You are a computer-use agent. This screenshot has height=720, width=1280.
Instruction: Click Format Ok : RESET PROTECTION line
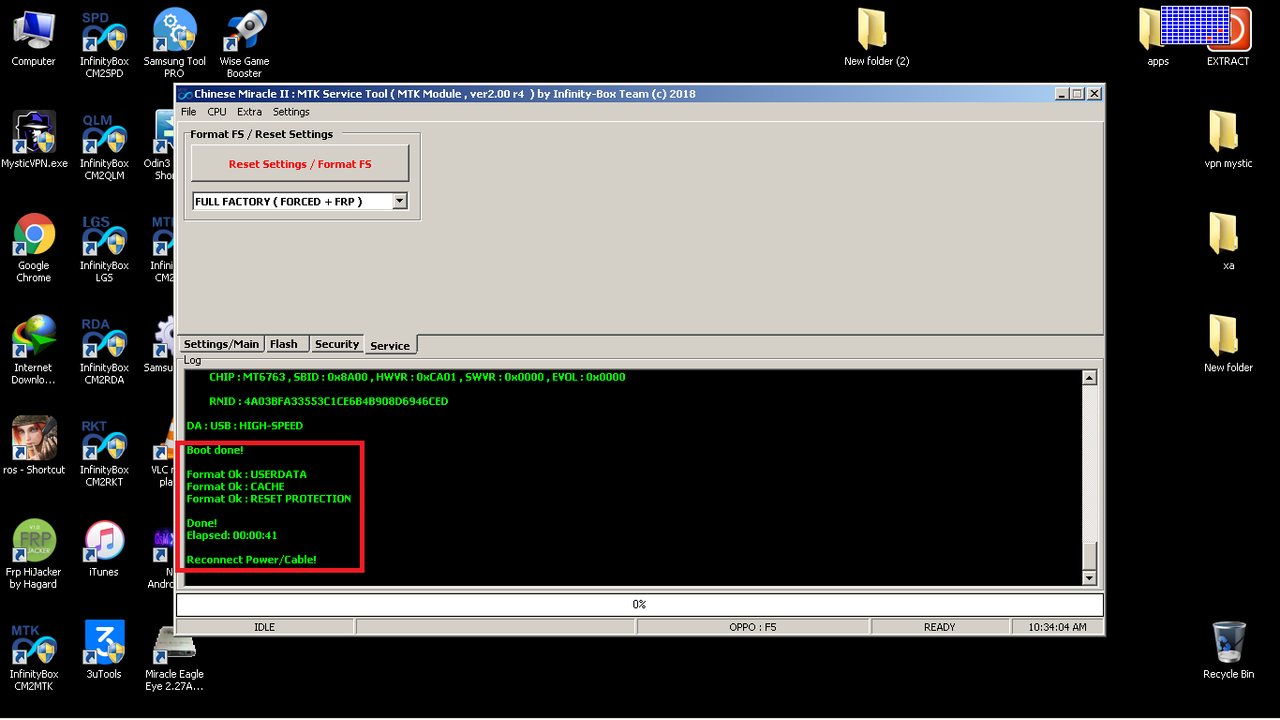269,498
